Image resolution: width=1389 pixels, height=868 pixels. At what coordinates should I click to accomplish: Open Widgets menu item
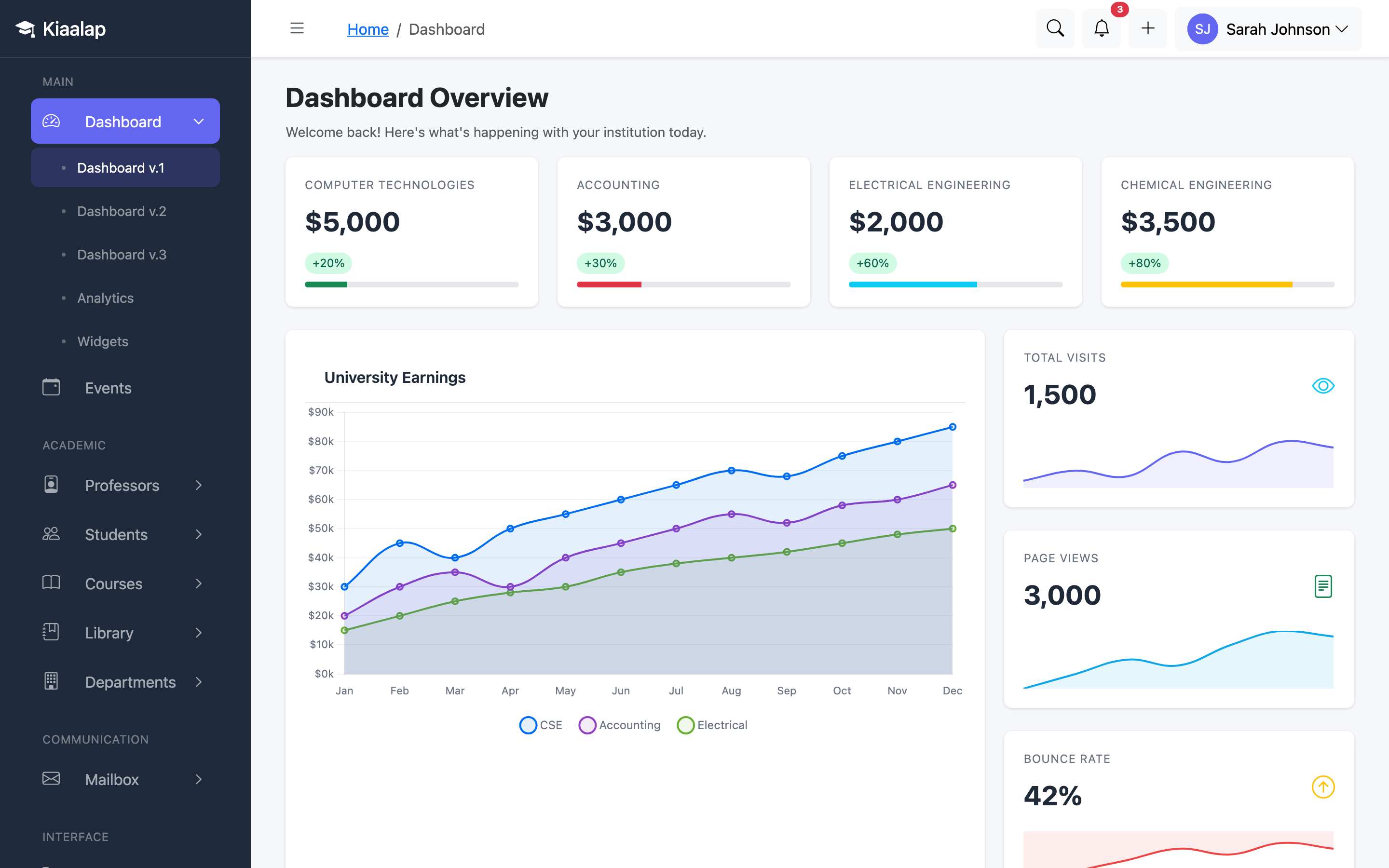125,341
